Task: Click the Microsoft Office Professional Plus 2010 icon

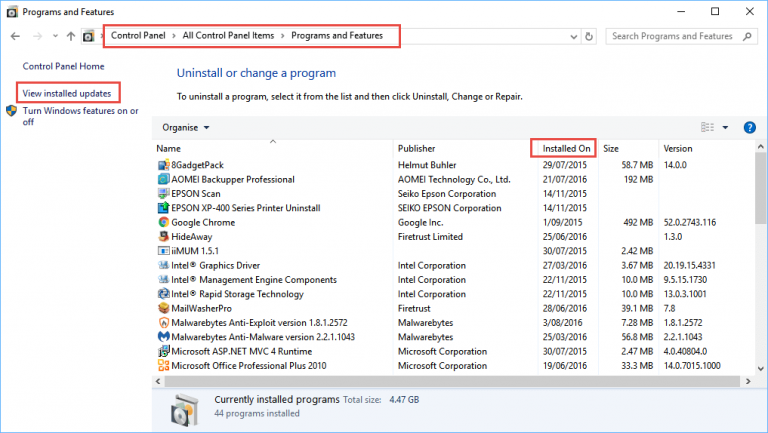Action: click(164, 365)
